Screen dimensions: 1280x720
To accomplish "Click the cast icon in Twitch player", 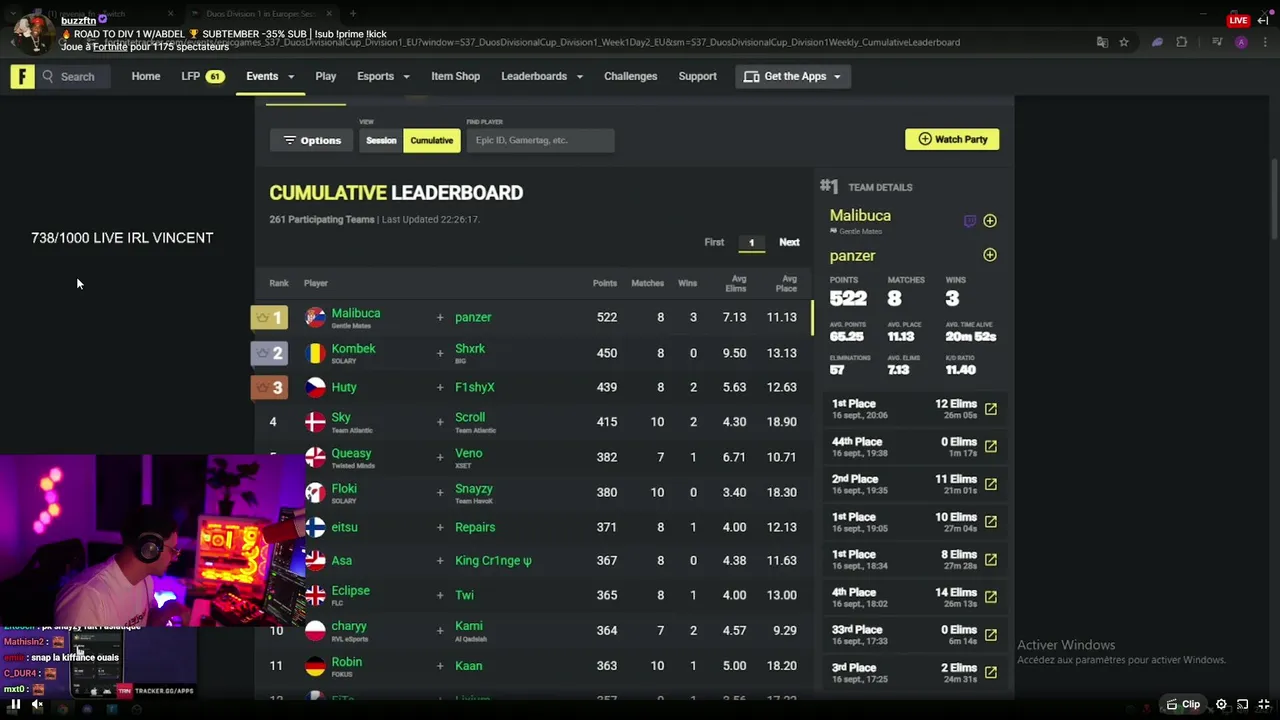I will (x=1242, y=704).
